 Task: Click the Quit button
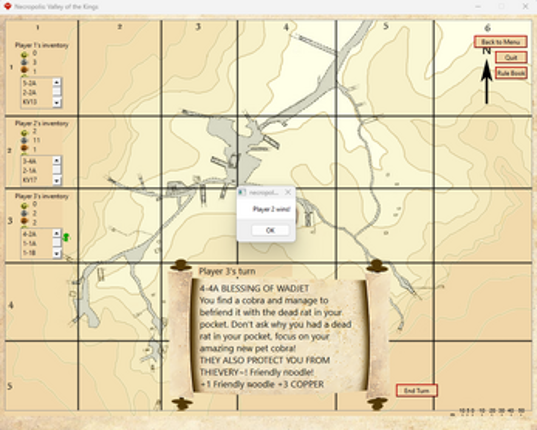[511, 58]
